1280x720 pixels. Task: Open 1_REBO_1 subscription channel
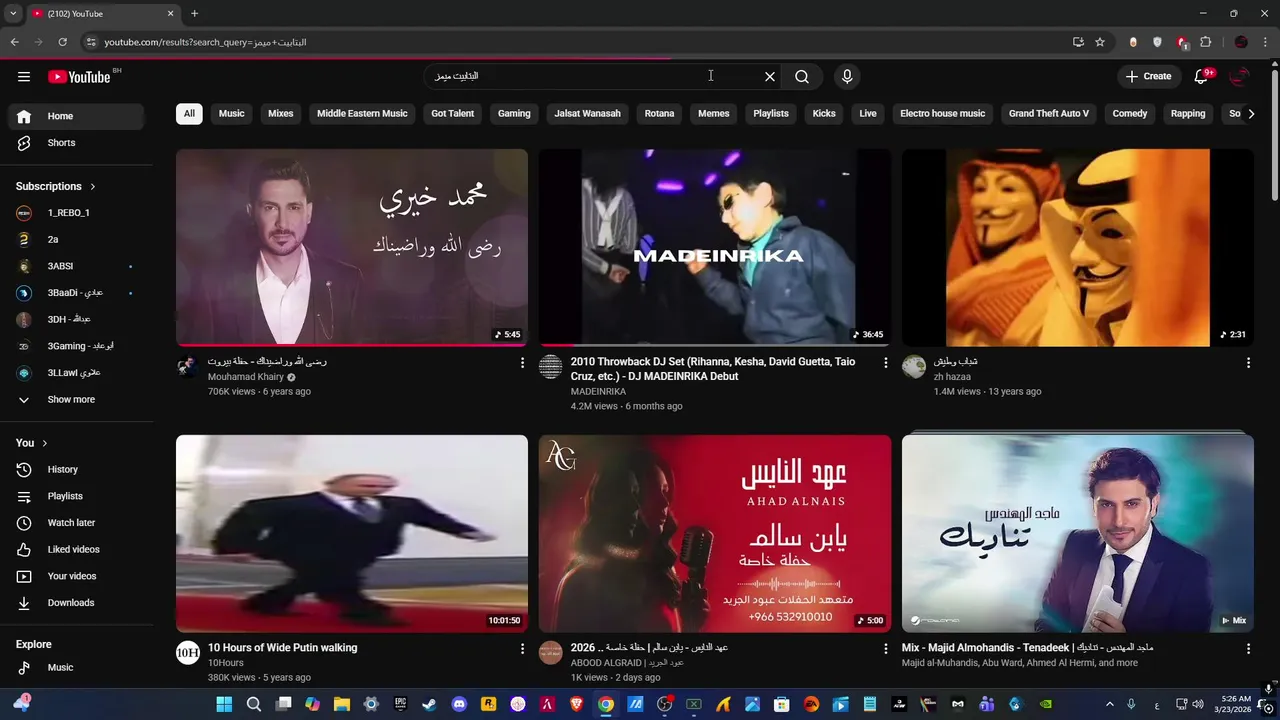(76, 213)
